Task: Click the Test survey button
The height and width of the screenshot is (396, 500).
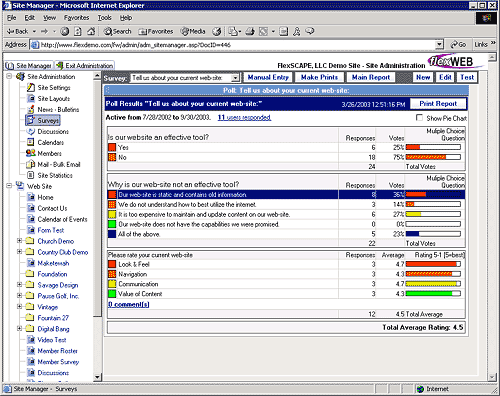Action: click(467, 77)
